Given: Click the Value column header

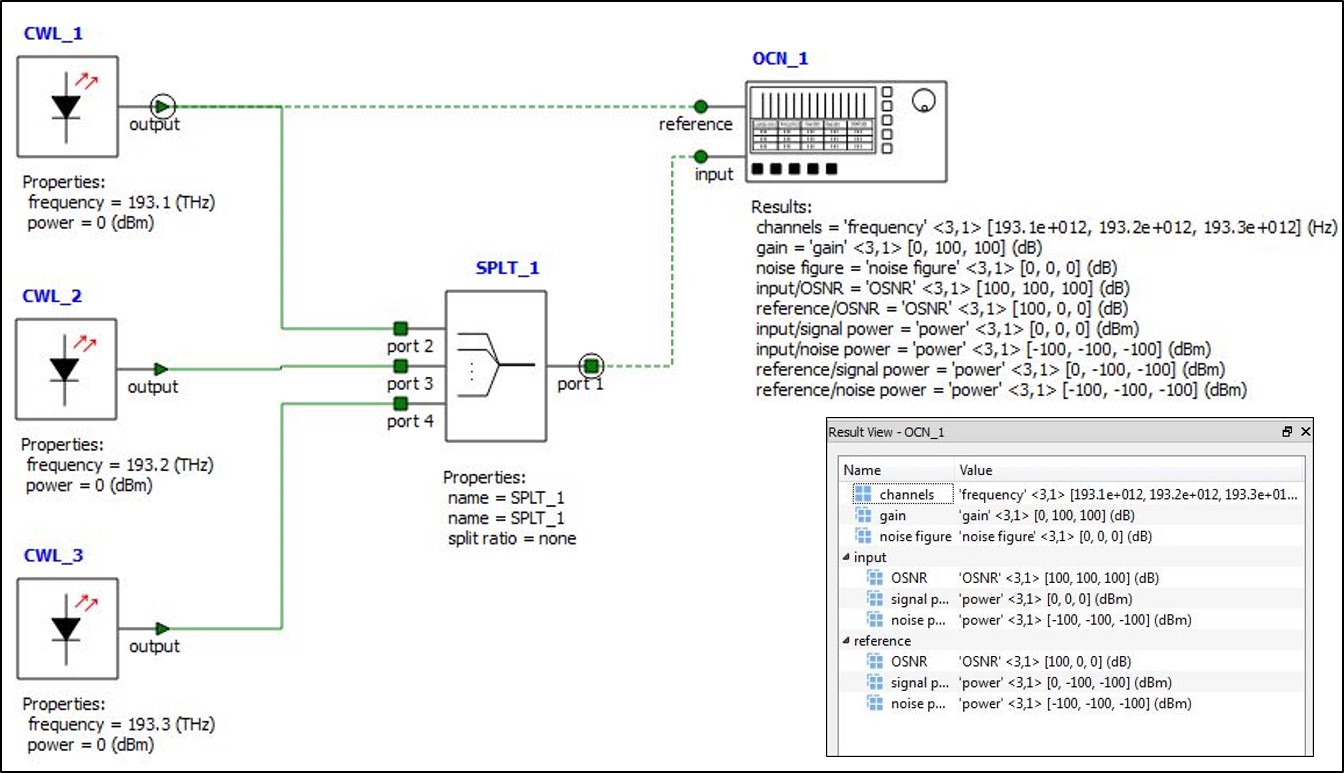Looking at the screenshot, I should click(x=975, y=470).
